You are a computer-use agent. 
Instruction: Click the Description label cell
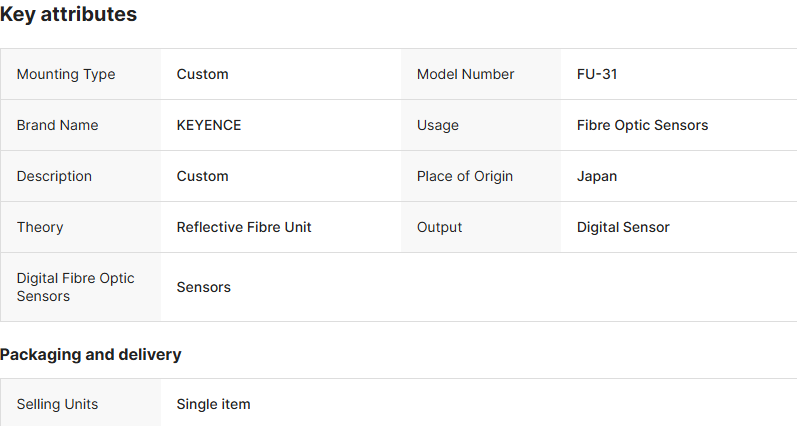point(54,176)
